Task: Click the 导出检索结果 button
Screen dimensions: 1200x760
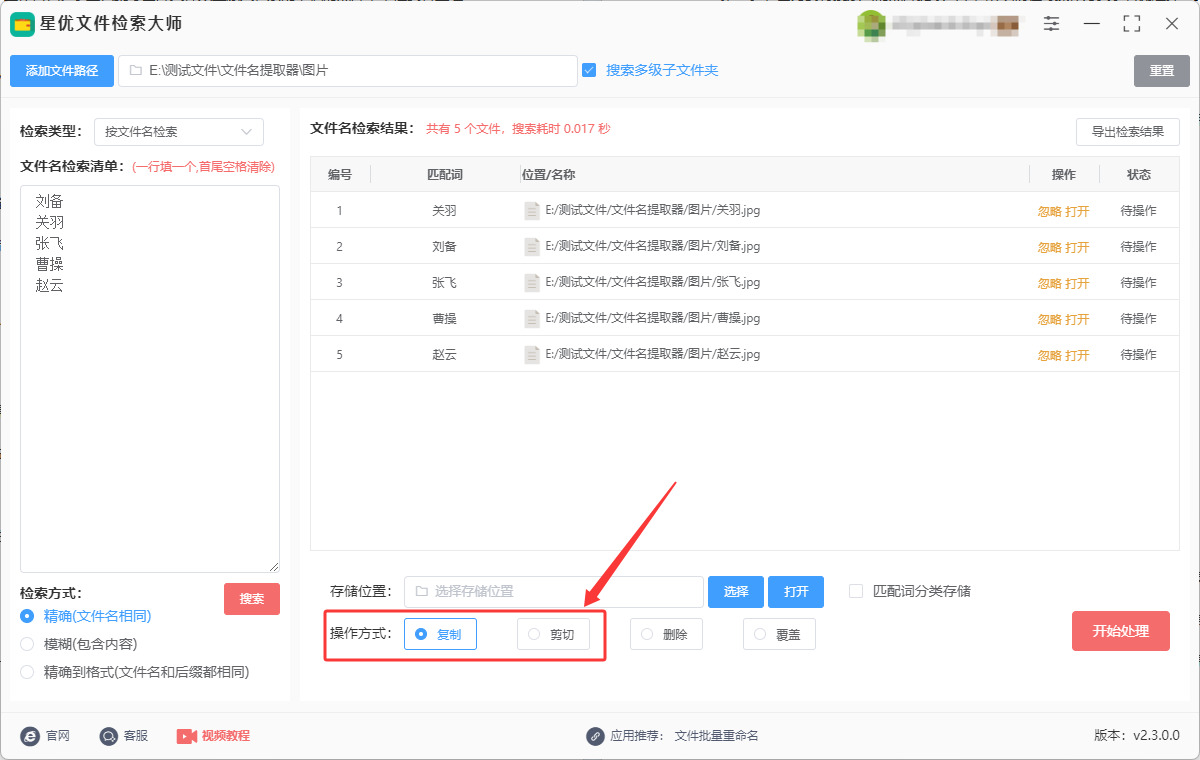Action: pyautogui.click(x=1128, y=132)
